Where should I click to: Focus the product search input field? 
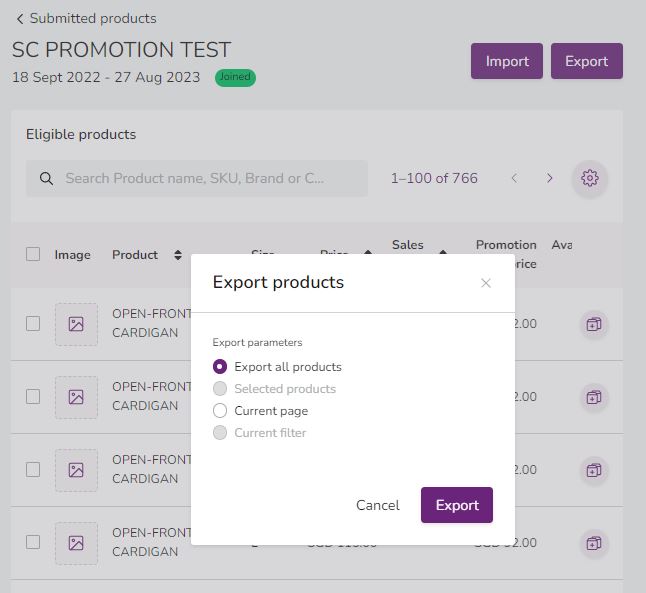pos(210,178)
